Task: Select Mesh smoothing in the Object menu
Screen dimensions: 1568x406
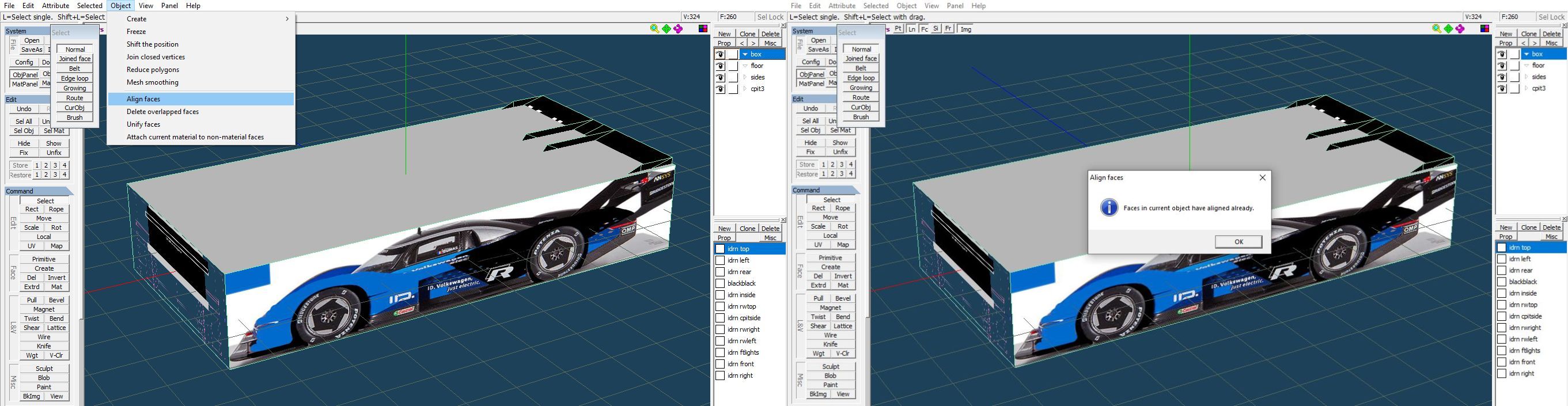Action: pyautogui.click(x=152, y=82)
